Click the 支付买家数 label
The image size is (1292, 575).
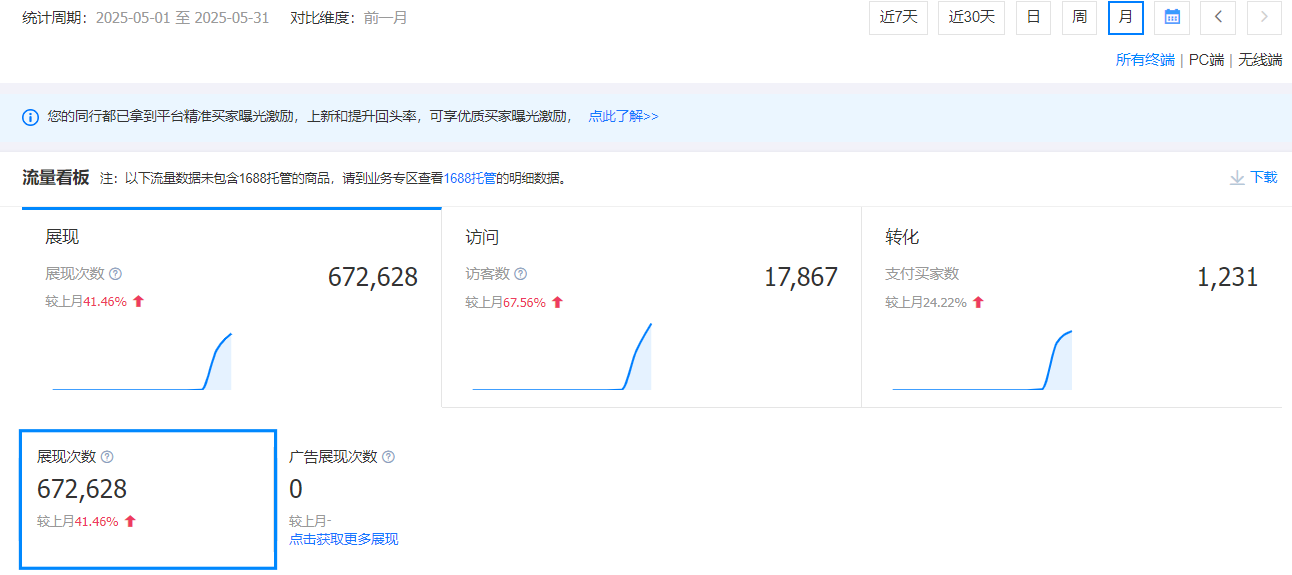922,274
